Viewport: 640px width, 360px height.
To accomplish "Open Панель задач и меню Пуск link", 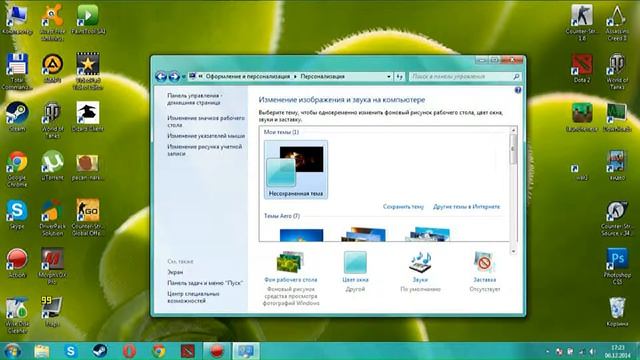I will (205, 283).
